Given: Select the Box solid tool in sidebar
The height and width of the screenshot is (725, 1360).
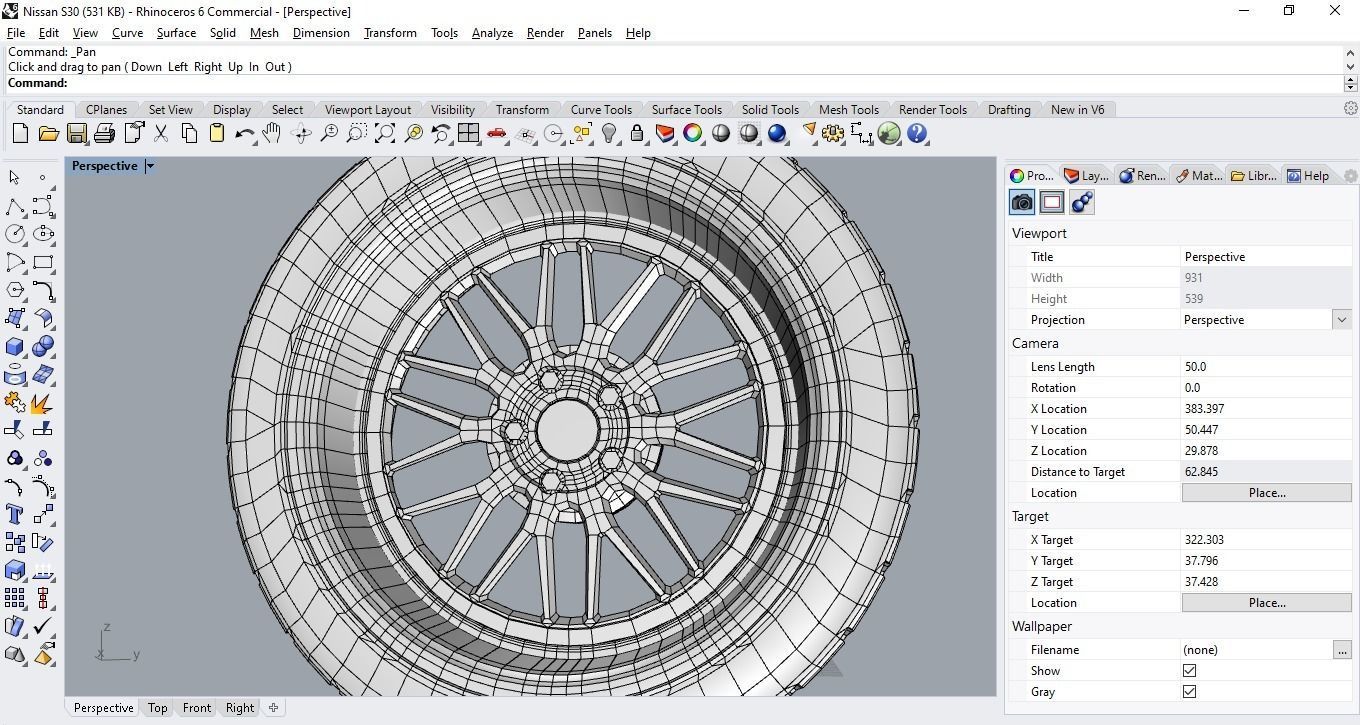Looking at the screenshot, I should tap(15, 346).
